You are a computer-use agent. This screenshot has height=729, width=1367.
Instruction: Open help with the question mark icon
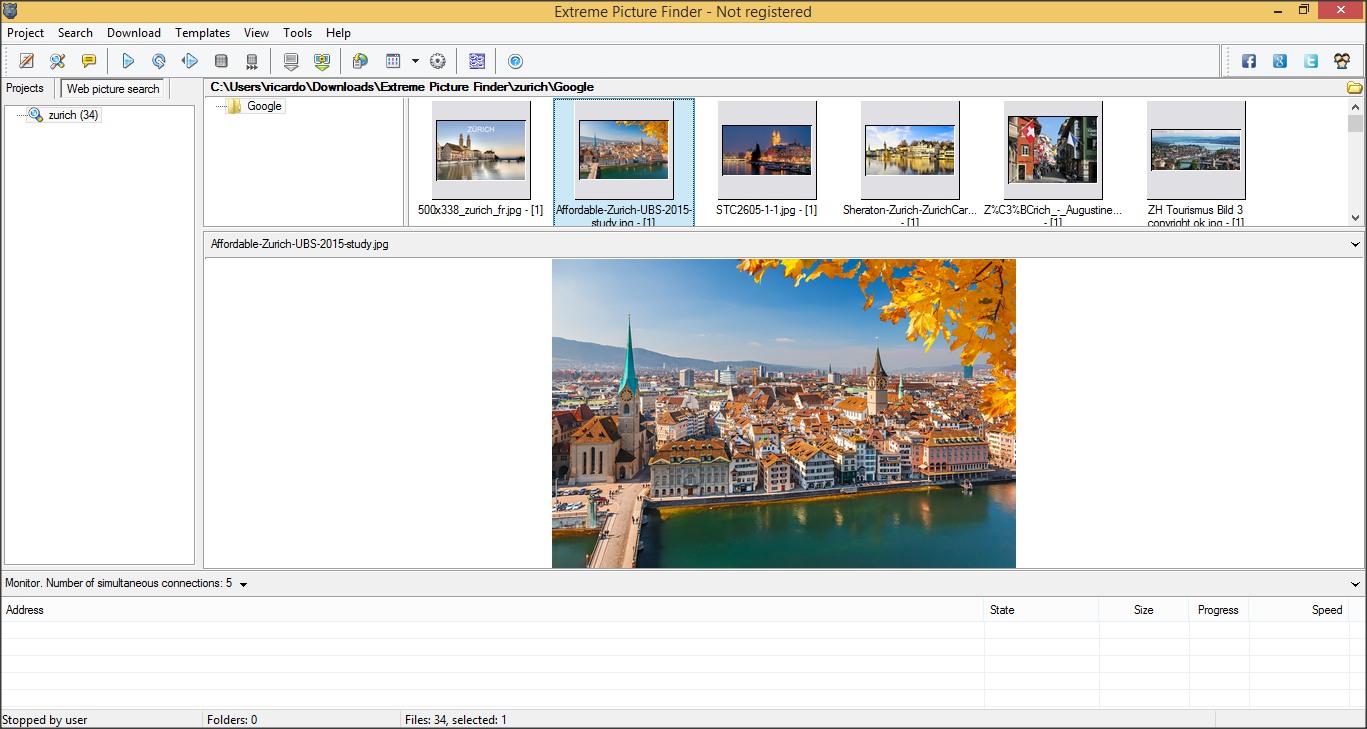pos(515,61)
